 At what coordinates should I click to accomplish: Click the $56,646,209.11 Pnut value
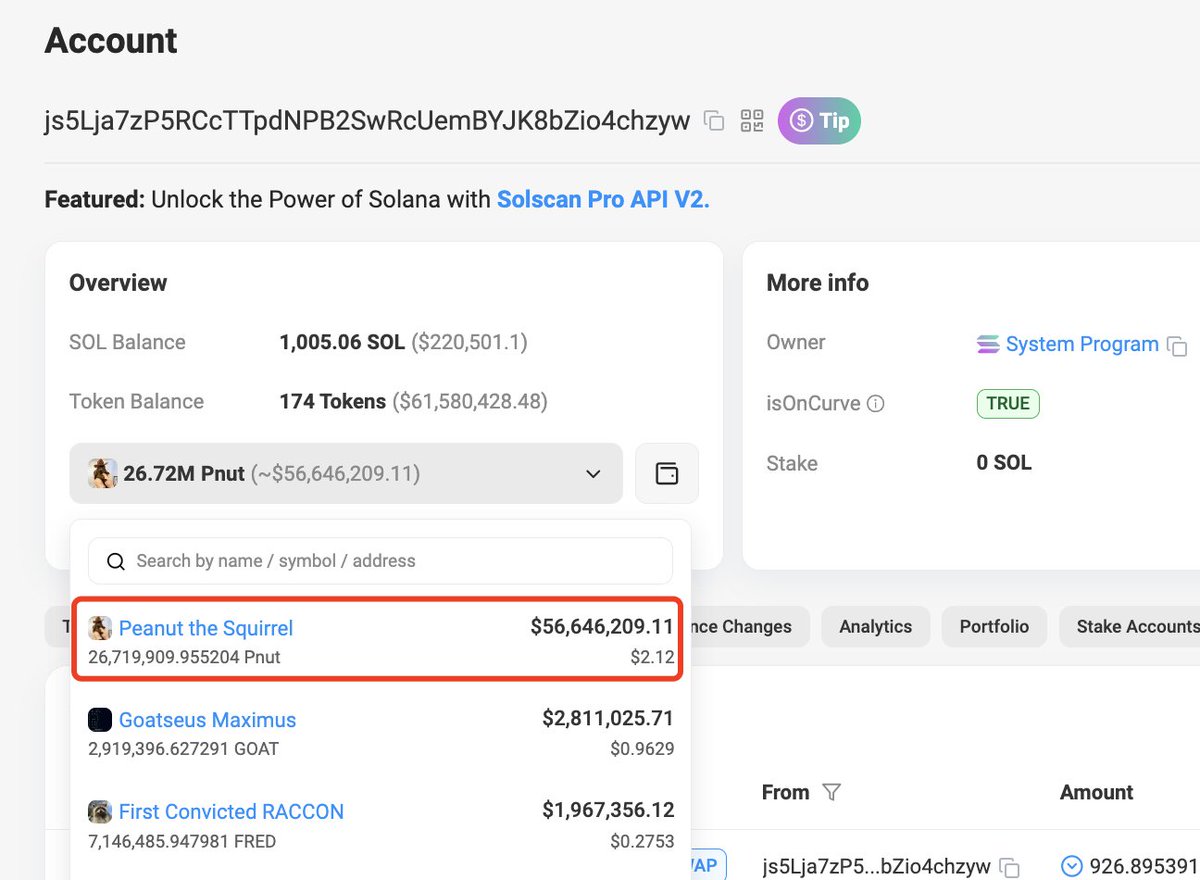click(x=602, y=627)
